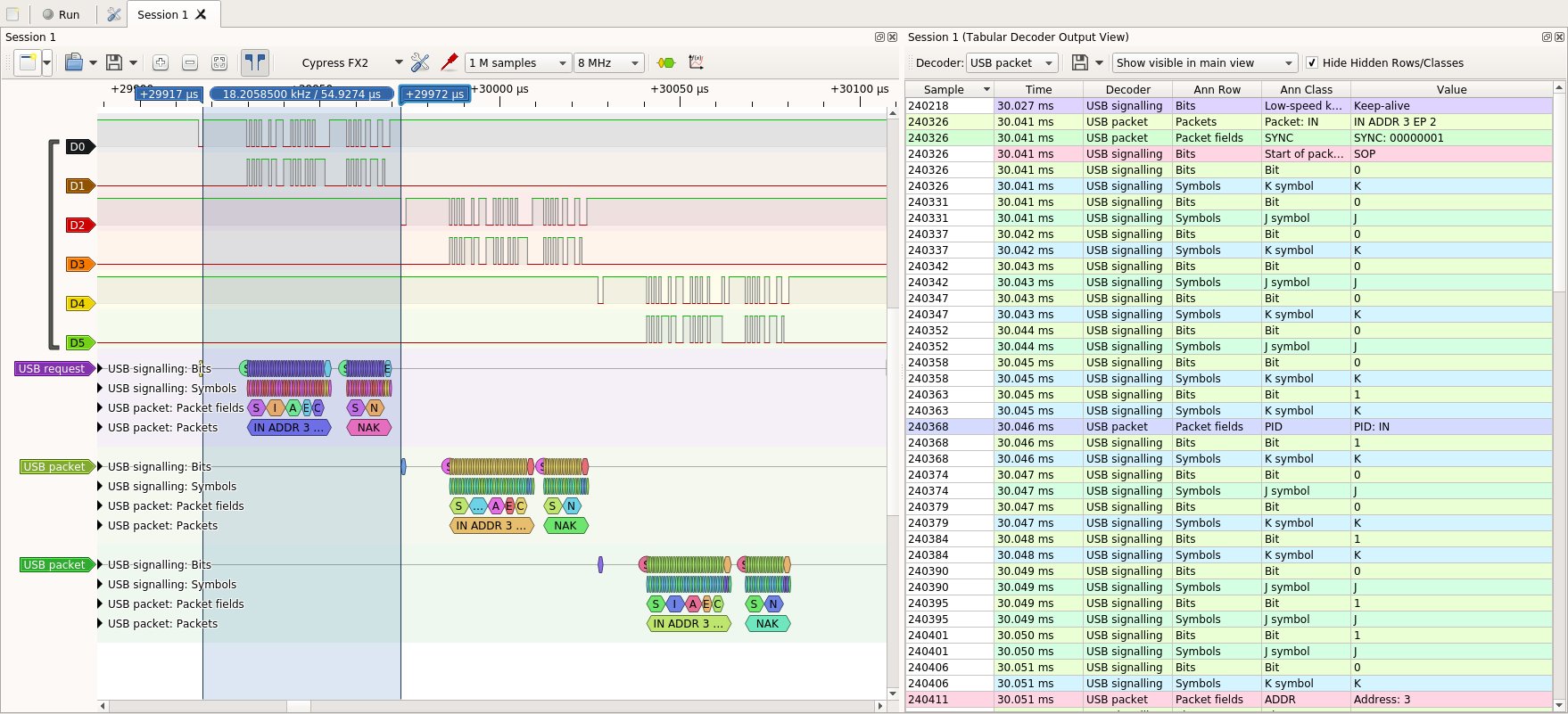Select the +29917 µs cursor marker
1568x714 pixels.
169,94
